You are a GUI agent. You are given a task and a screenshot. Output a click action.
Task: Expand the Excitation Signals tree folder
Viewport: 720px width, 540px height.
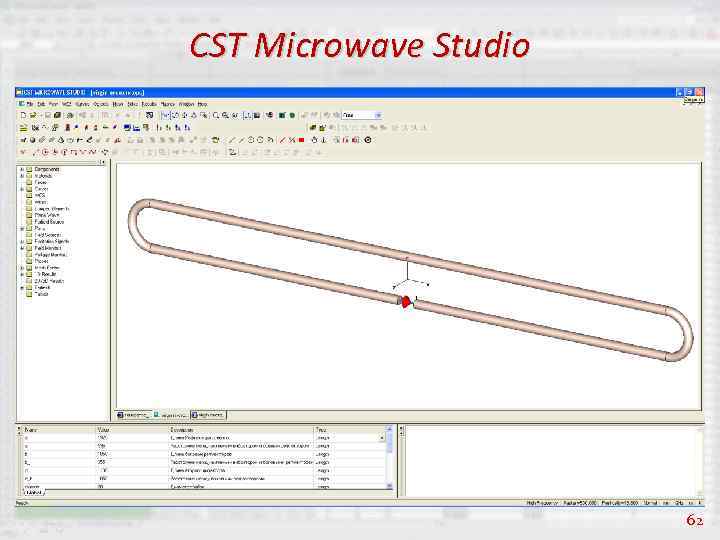click(22, 242)
